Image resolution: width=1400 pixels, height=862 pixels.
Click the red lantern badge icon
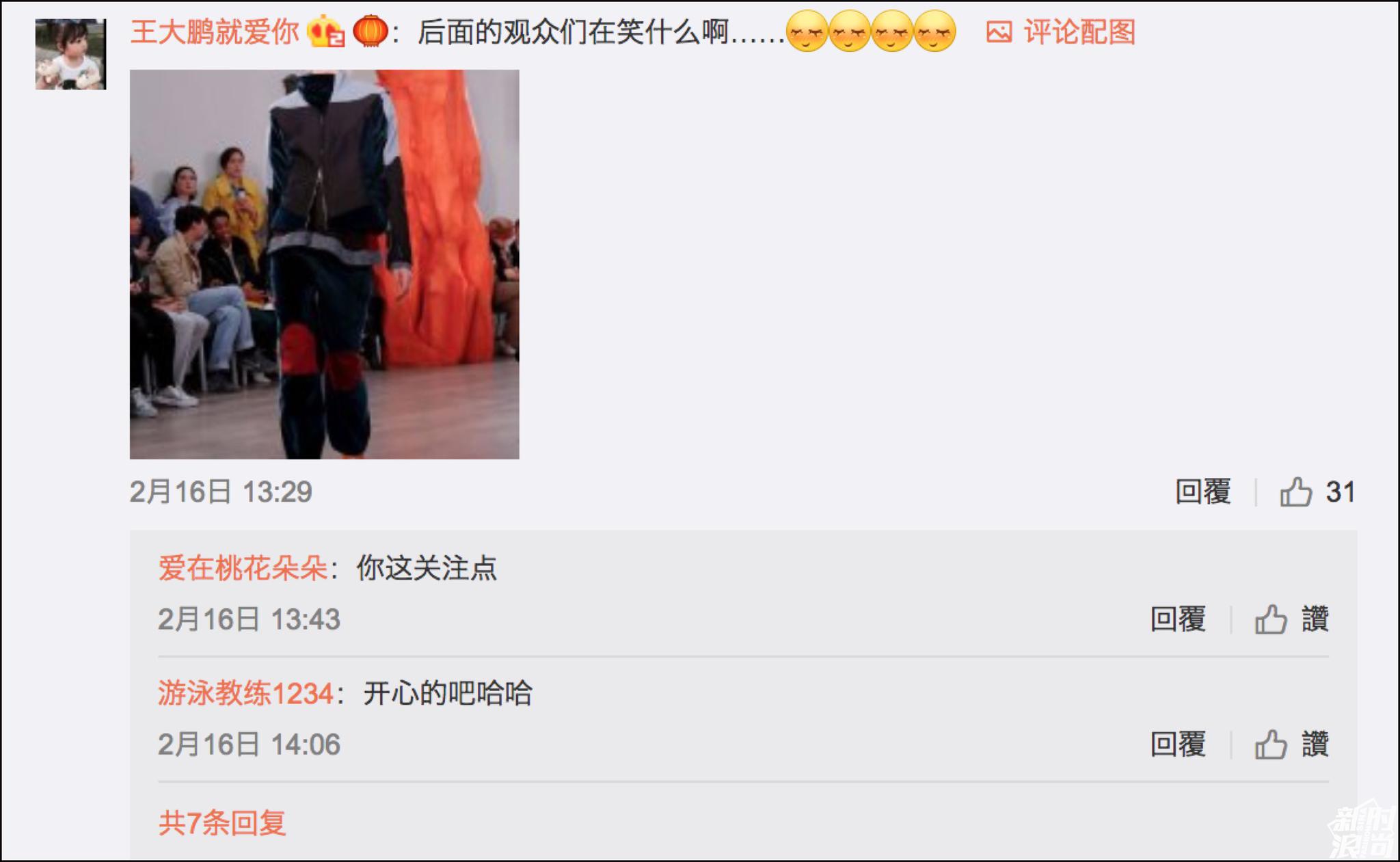coord(371,31)
